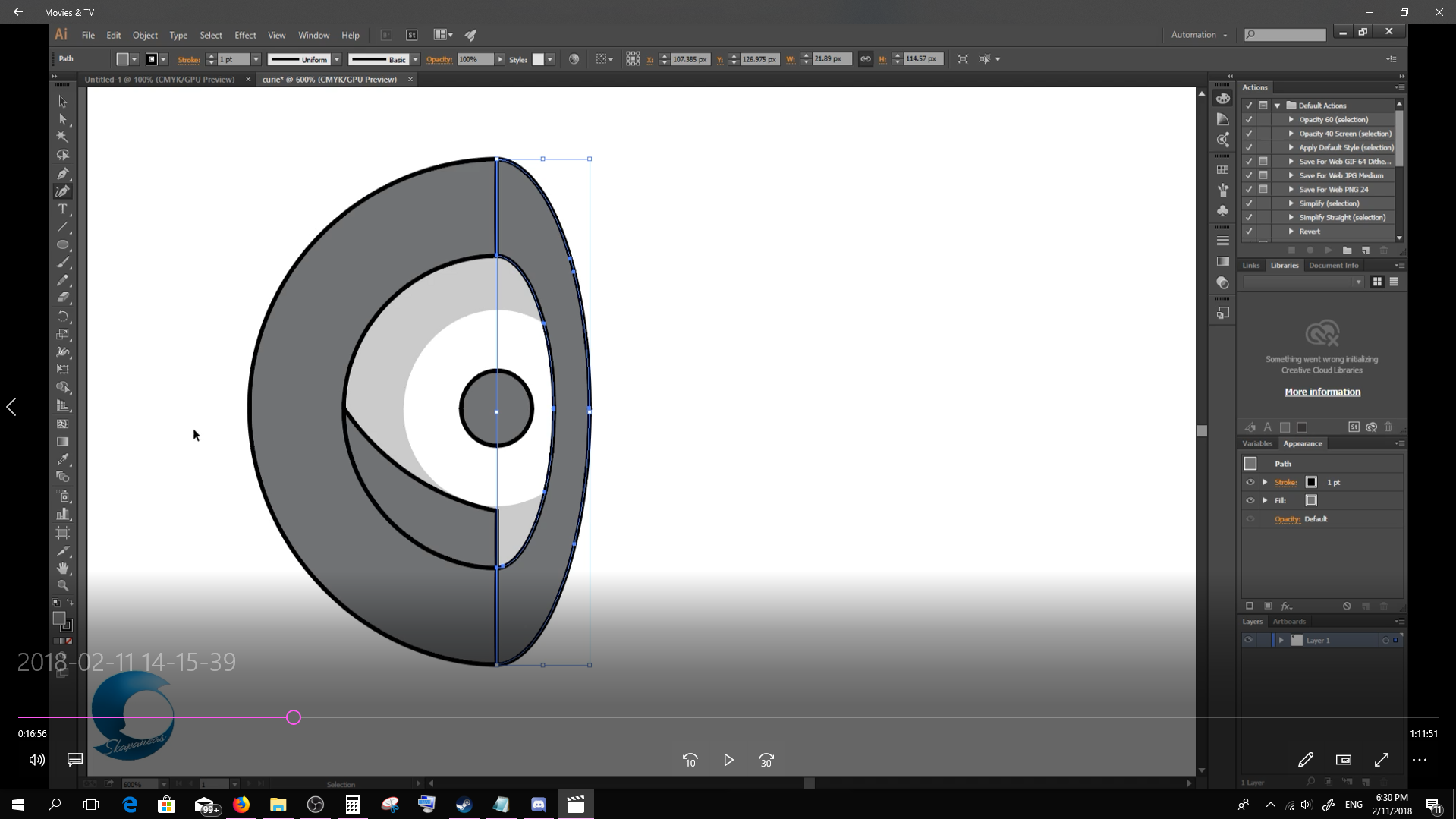Select the Pencil tool

[63, 281]
